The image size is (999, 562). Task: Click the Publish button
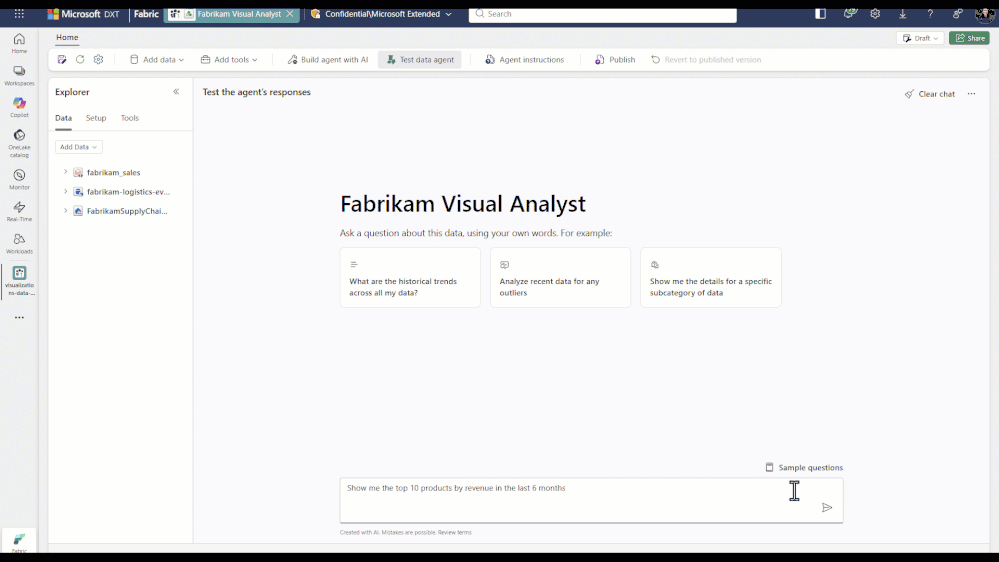pyautogui.click(x=615, y=59)
